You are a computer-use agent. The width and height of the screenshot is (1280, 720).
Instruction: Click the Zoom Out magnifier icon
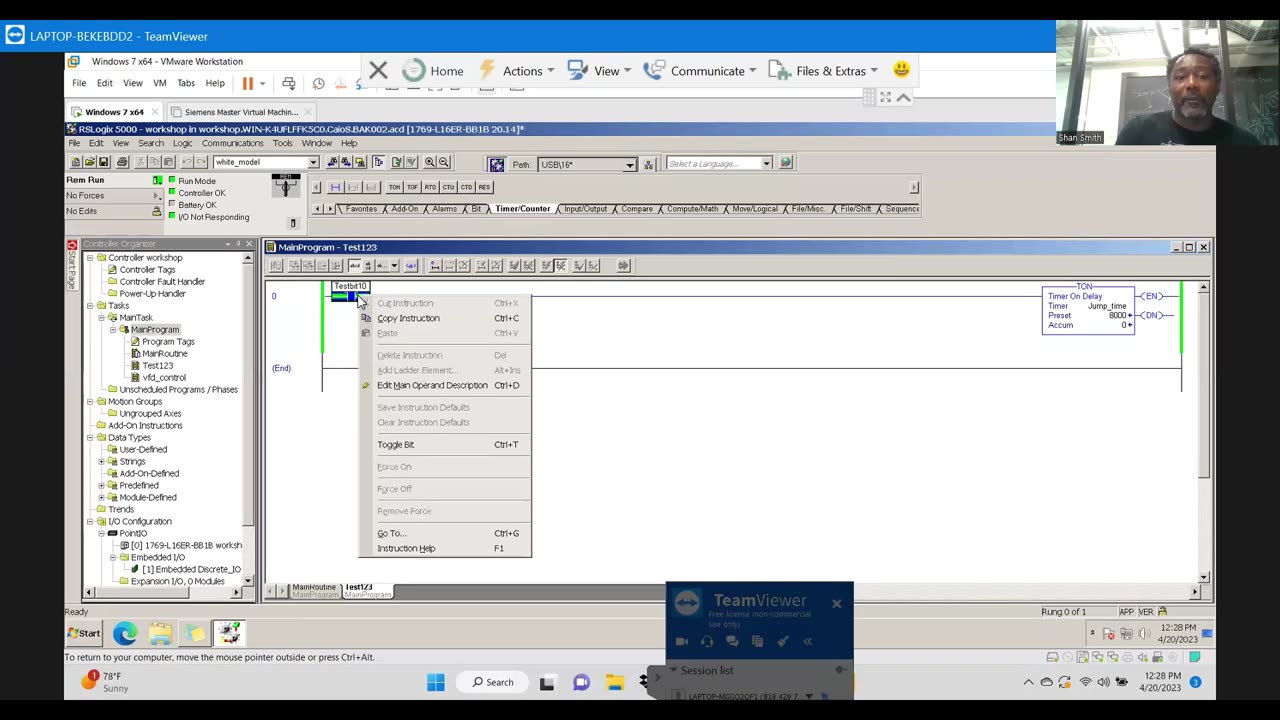pyautogui.click(x=444, y=162)
